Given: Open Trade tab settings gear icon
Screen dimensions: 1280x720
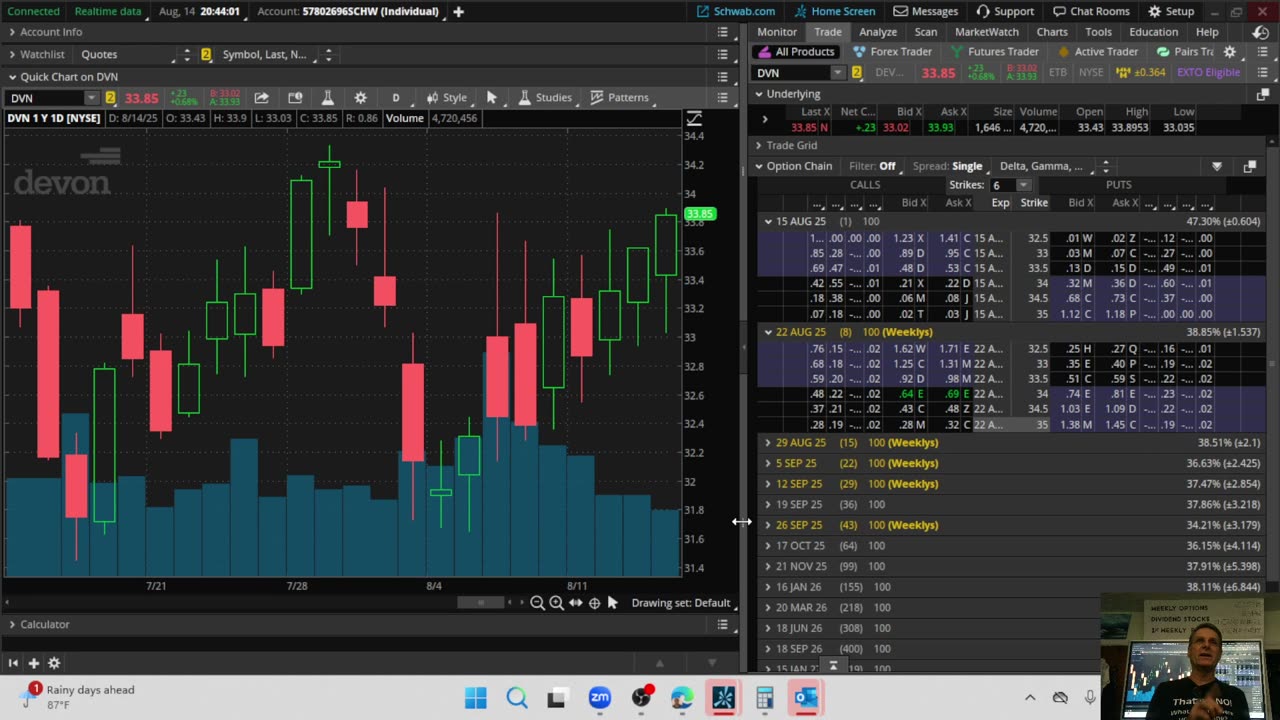Looking at the screenshot, I should point(1230,52).
